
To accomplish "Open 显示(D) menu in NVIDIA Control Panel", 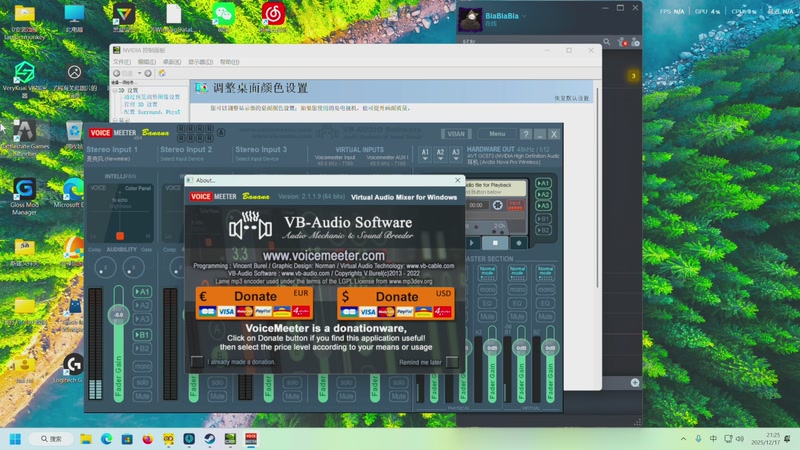I will click(201, 62).
